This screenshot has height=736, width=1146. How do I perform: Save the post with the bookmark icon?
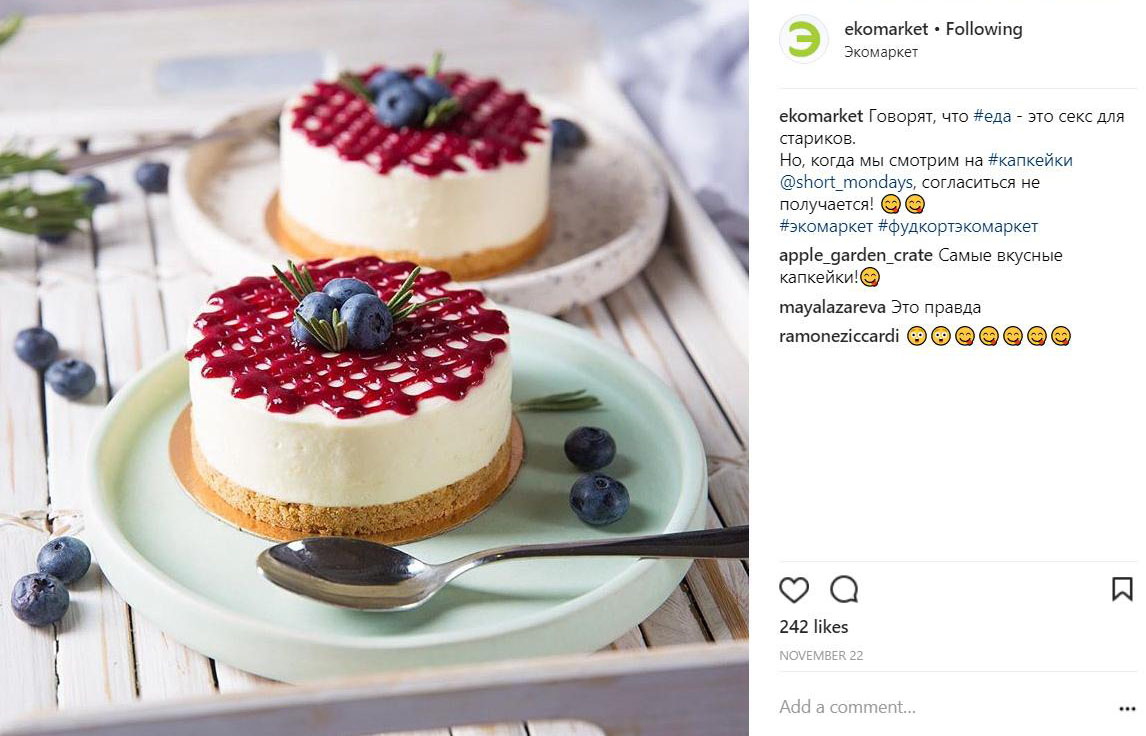click(1122, 588)
